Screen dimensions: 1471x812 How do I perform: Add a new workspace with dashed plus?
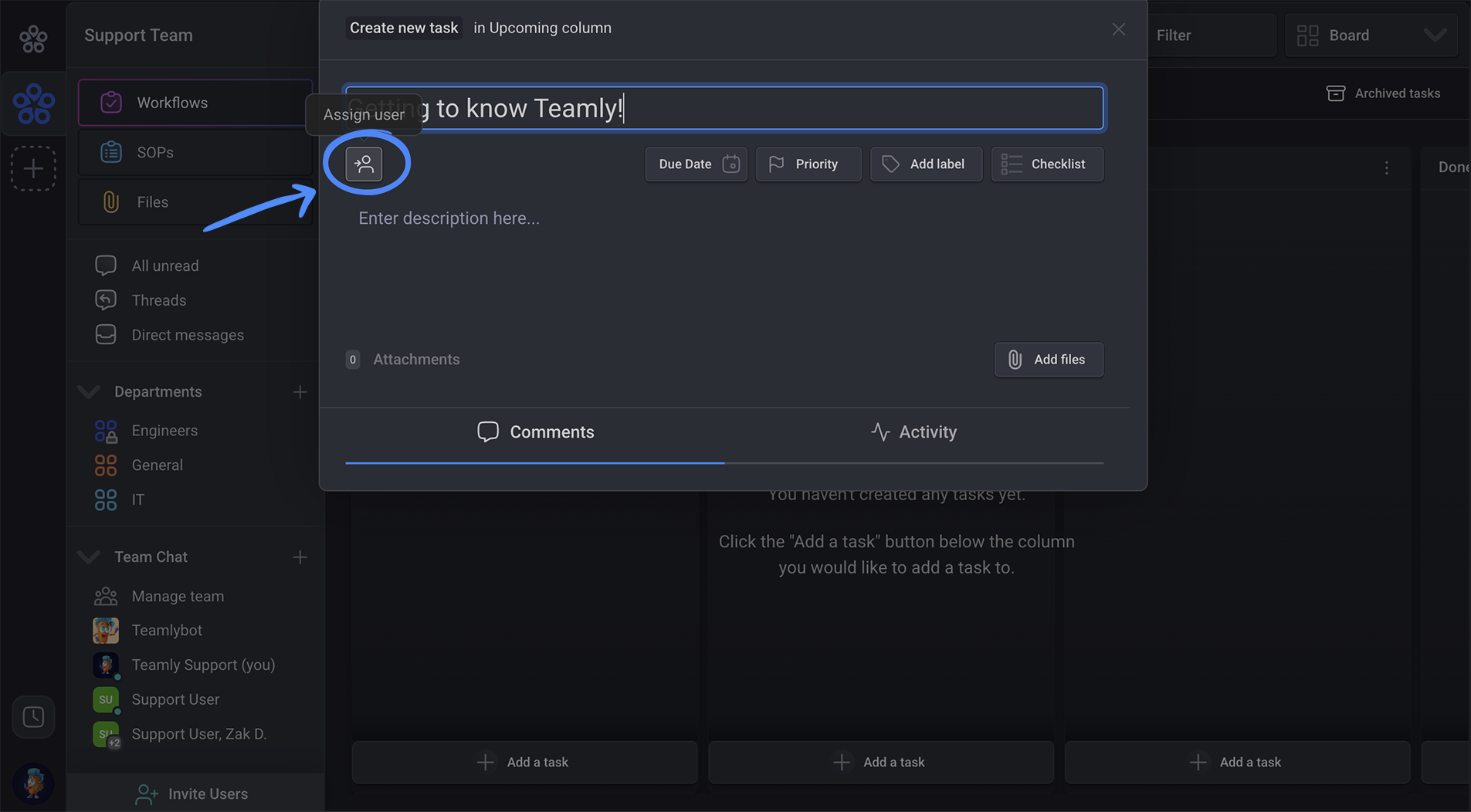pos(33,168)
